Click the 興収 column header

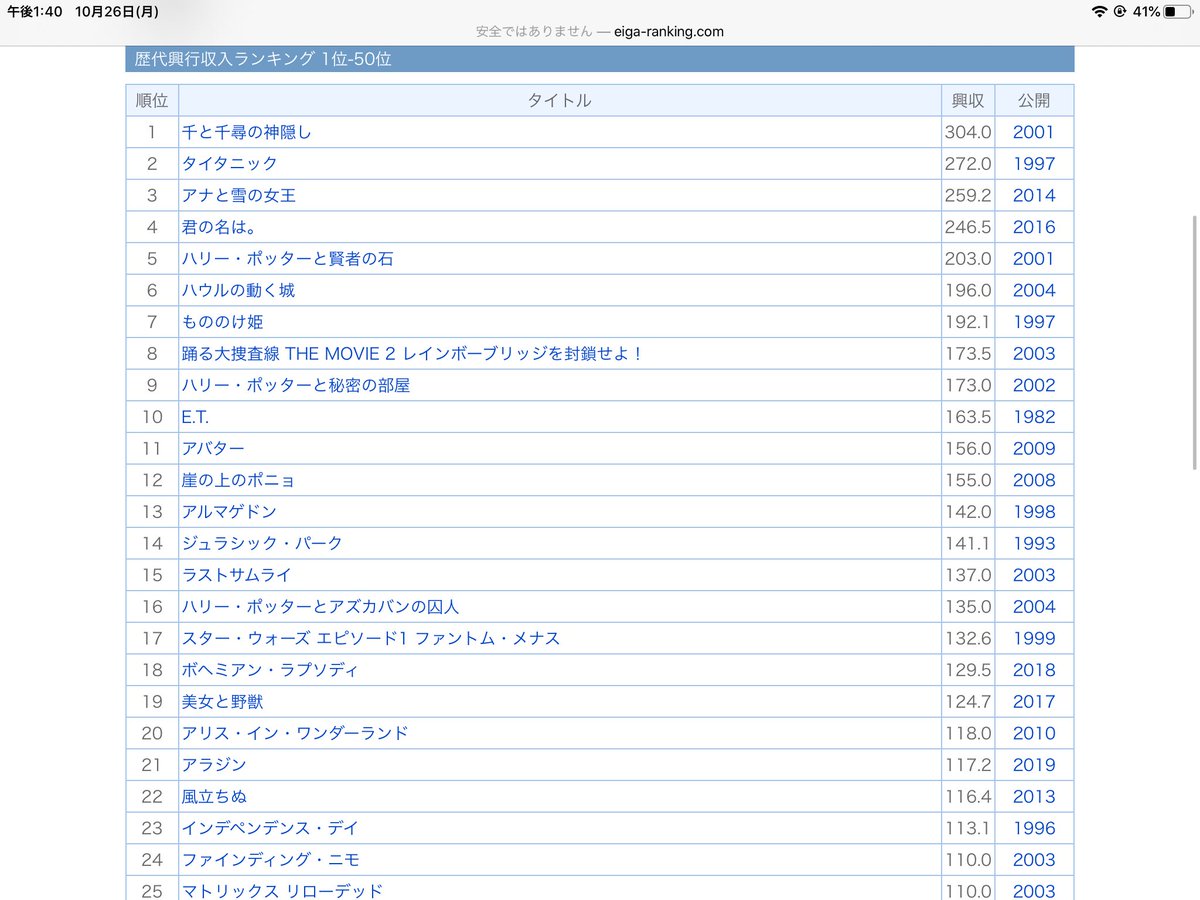pyautogui.click(x=968, y=100)
